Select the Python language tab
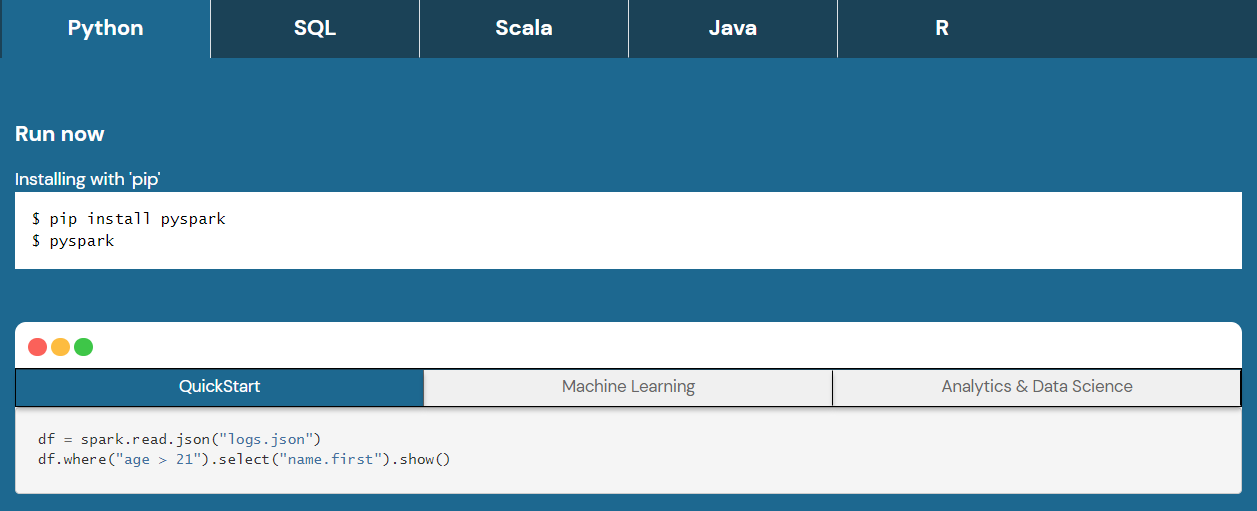This screenshot has height=511, width=1257. (x=105, y=28)
